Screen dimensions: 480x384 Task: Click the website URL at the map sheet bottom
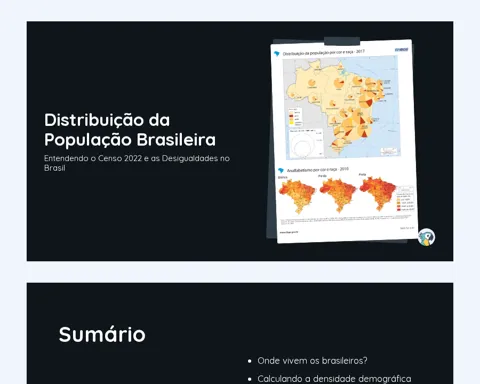pyautogui.click(x=289, y=232)
